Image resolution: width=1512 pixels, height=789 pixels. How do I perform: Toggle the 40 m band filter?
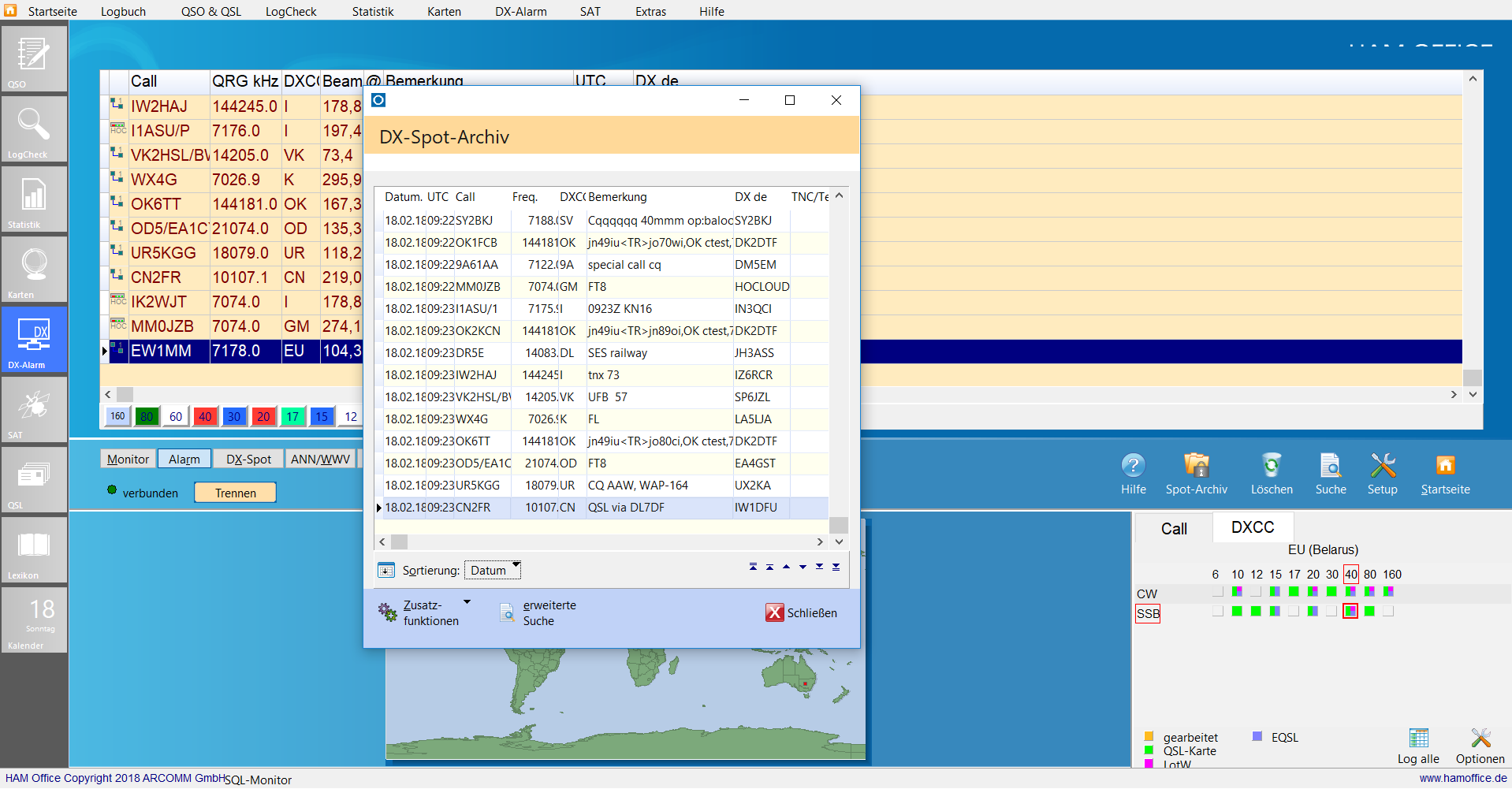(x=205, y=416)
